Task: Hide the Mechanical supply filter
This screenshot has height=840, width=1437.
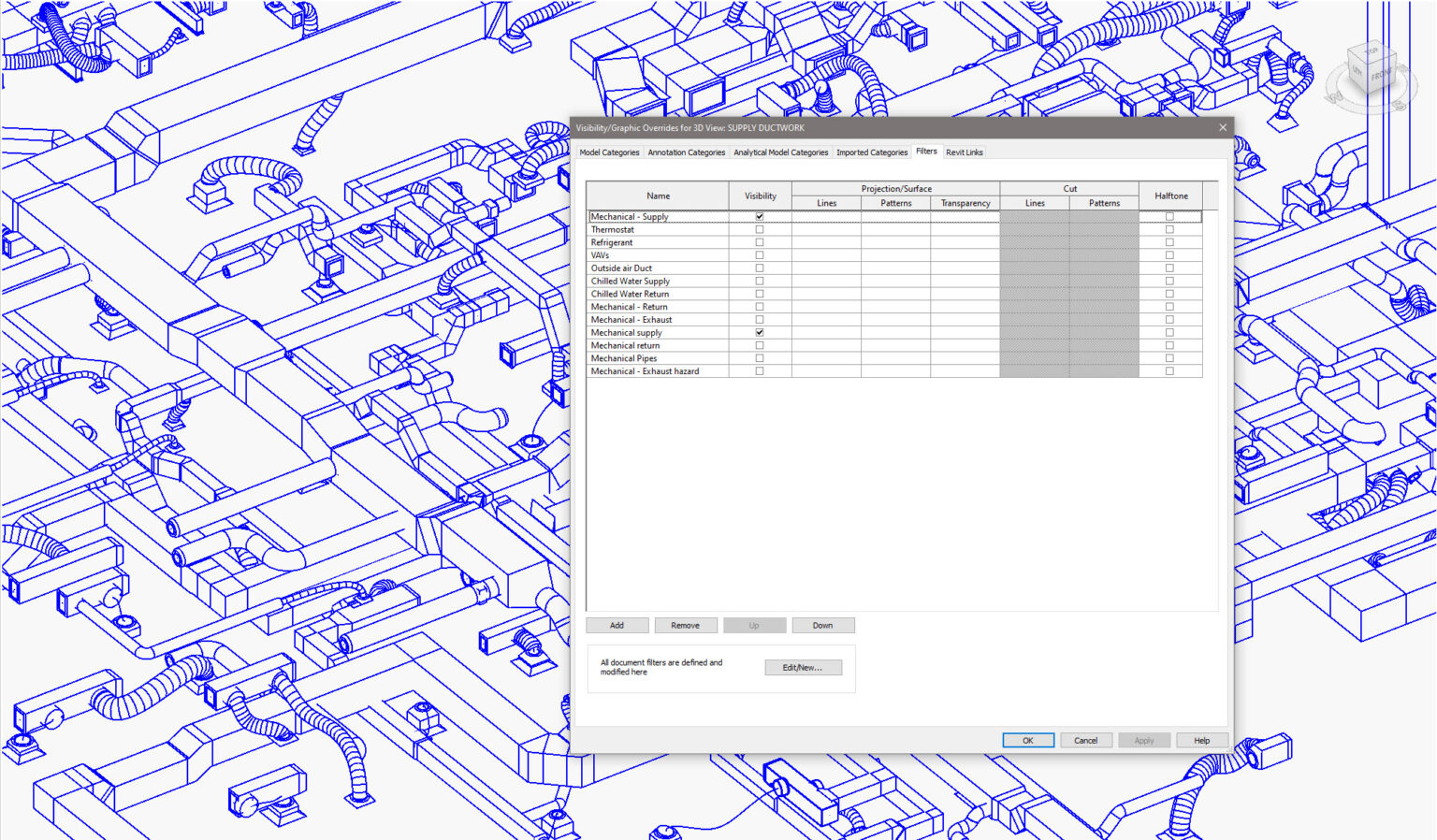Action: pyautogui.click(x=760, y=332)
